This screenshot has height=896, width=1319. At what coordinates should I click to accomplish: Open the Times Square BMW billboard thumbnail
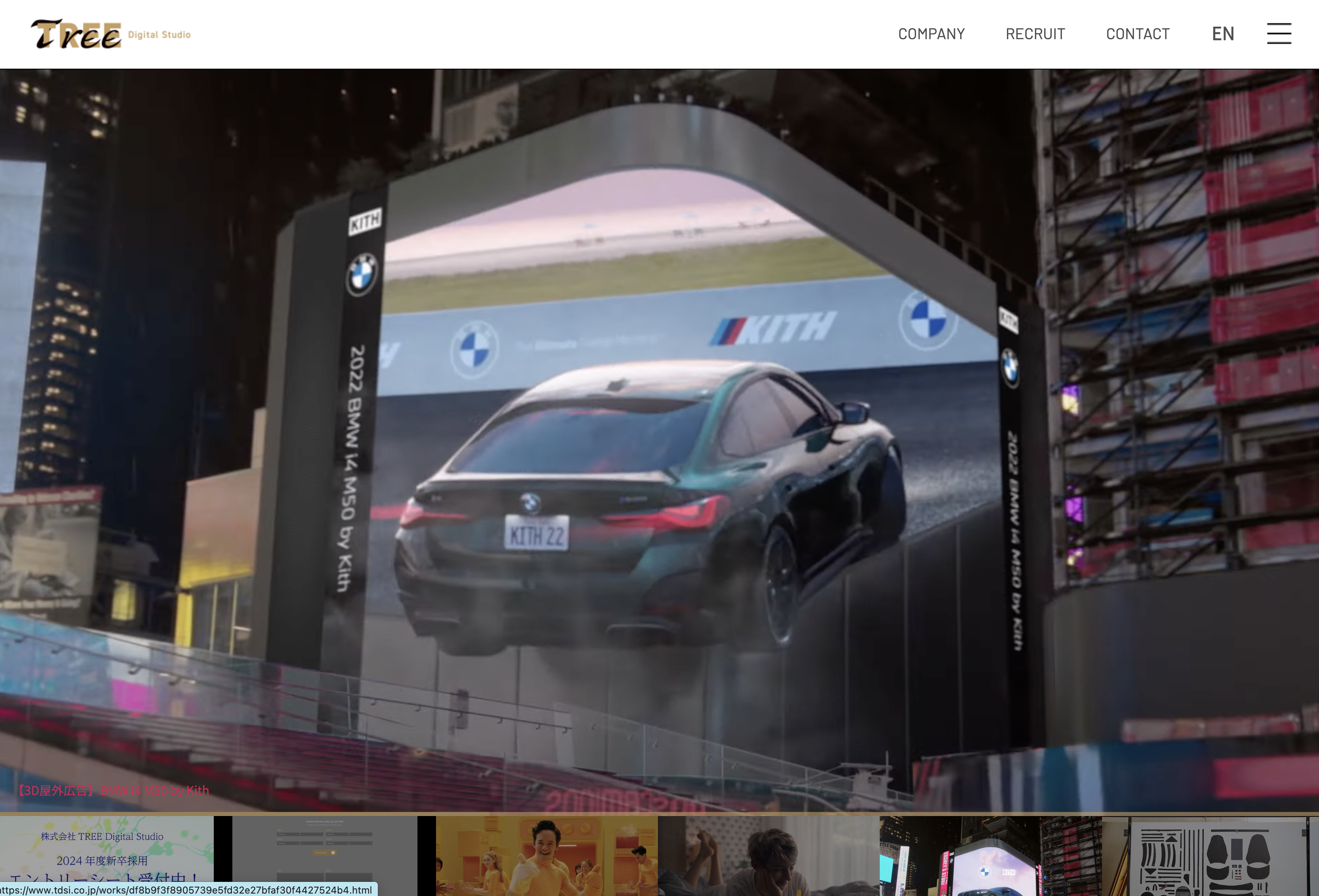[990, 856]
